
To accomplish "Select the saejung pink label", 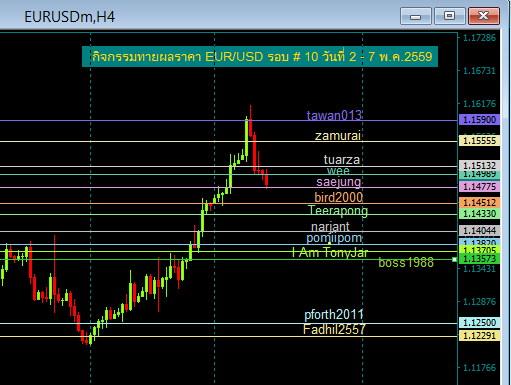I will [339, 182].
